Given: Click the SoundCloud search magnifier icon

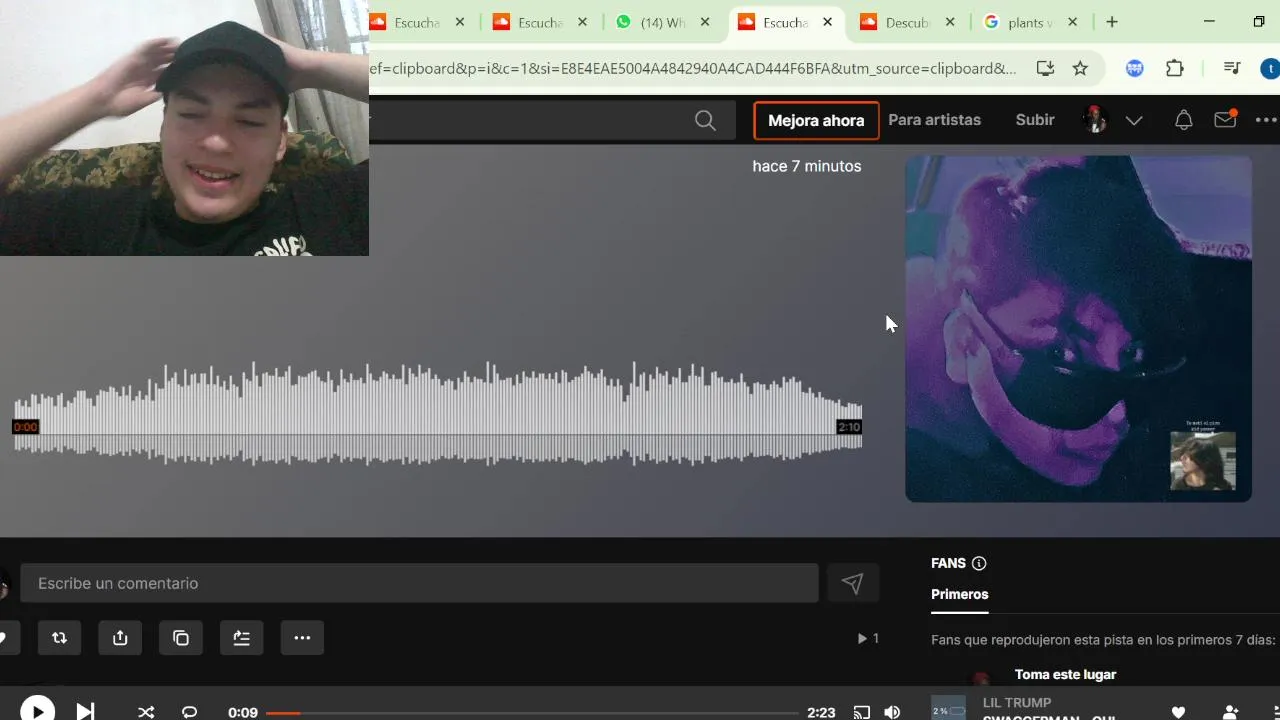Looking at the screenshot, I should click(705, 120).
